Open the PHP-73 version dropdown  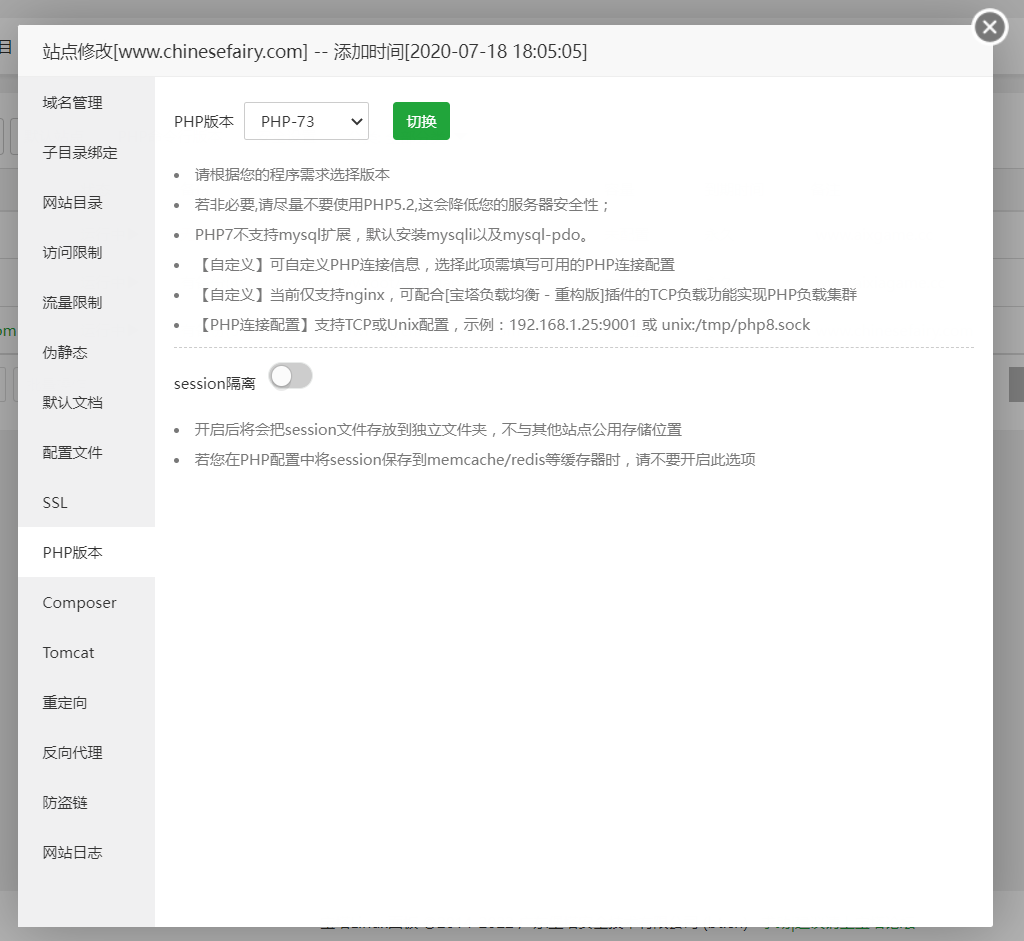[x=306, y=120]
